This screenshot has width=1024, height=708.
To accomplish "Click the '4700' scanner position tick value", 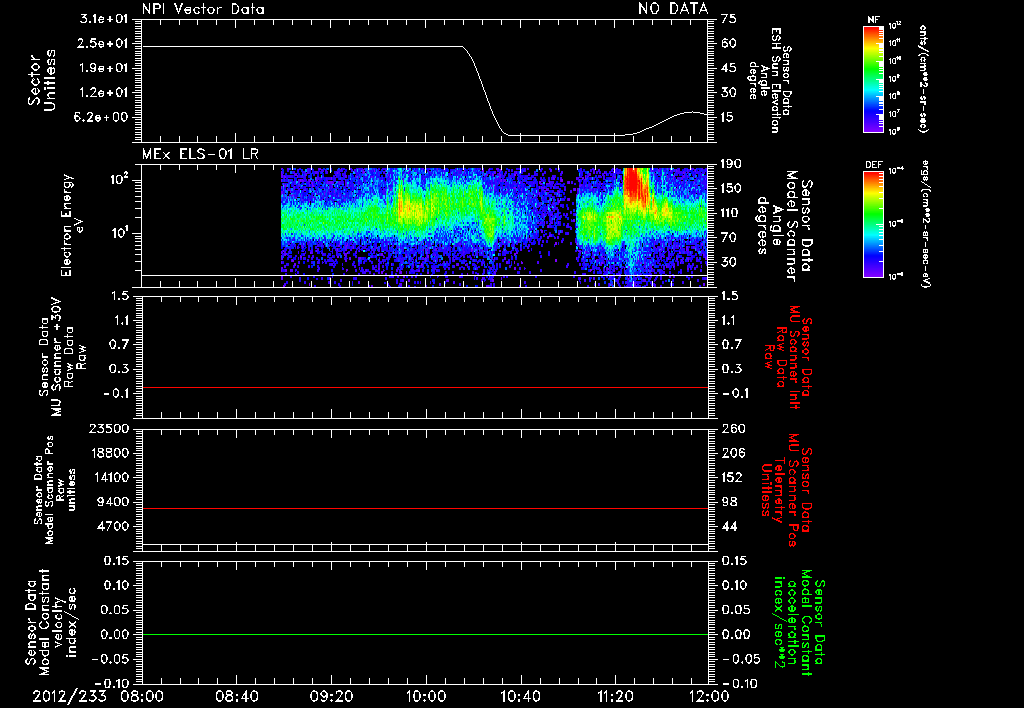I will (x=113, y=526).
